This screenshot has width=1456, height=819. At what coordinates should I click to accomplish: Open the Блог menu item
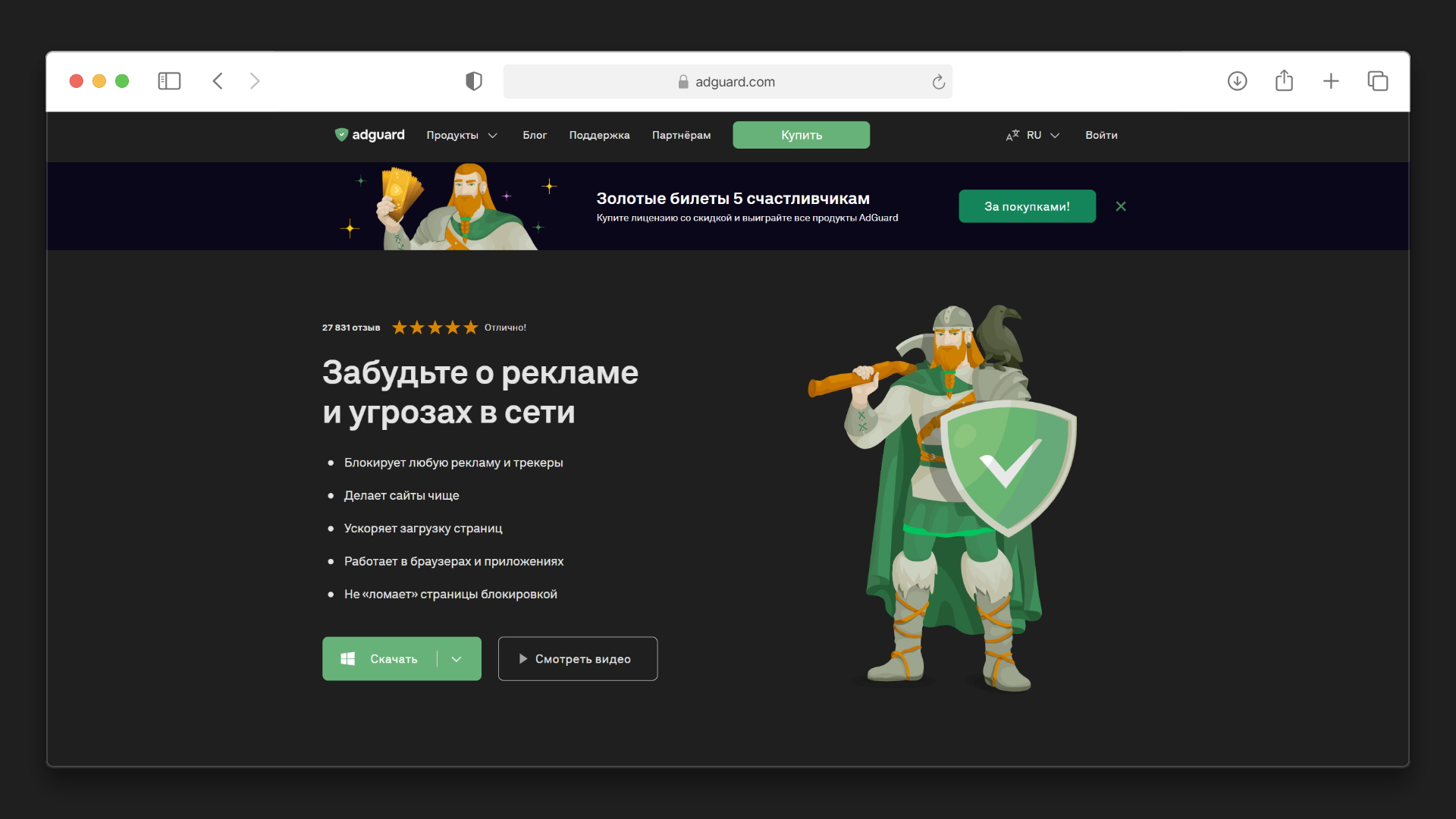coord(535,135)
